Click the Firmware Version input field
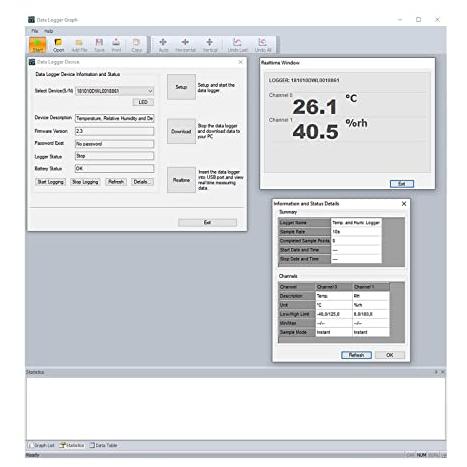This screenshot has height=467, width=467. (x=114, y=131)
